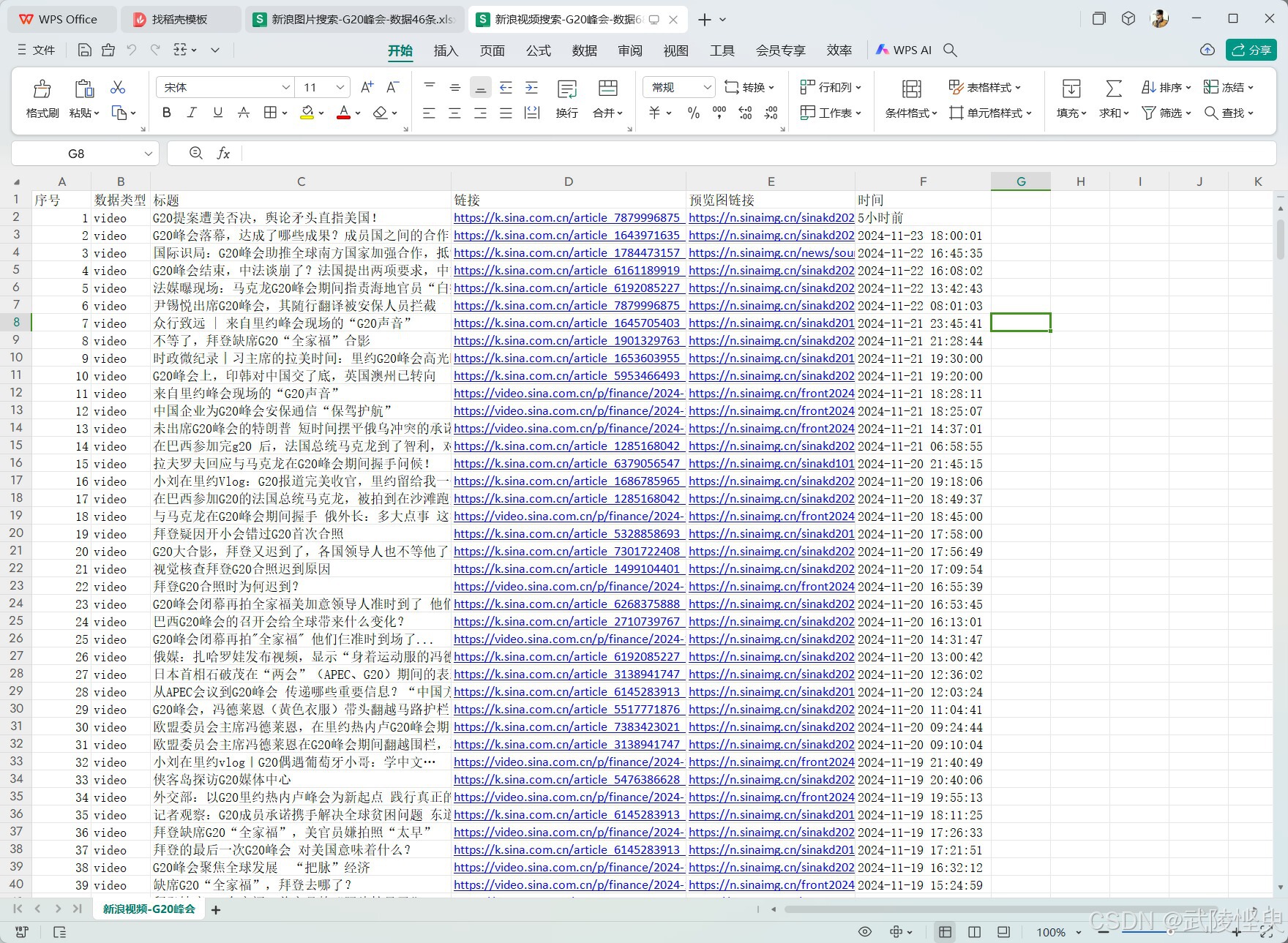Click the Save icon in quick toolbar
The width and height of the screenshot is (1288, 943).
pyautogui.click(x=84, y=50)
